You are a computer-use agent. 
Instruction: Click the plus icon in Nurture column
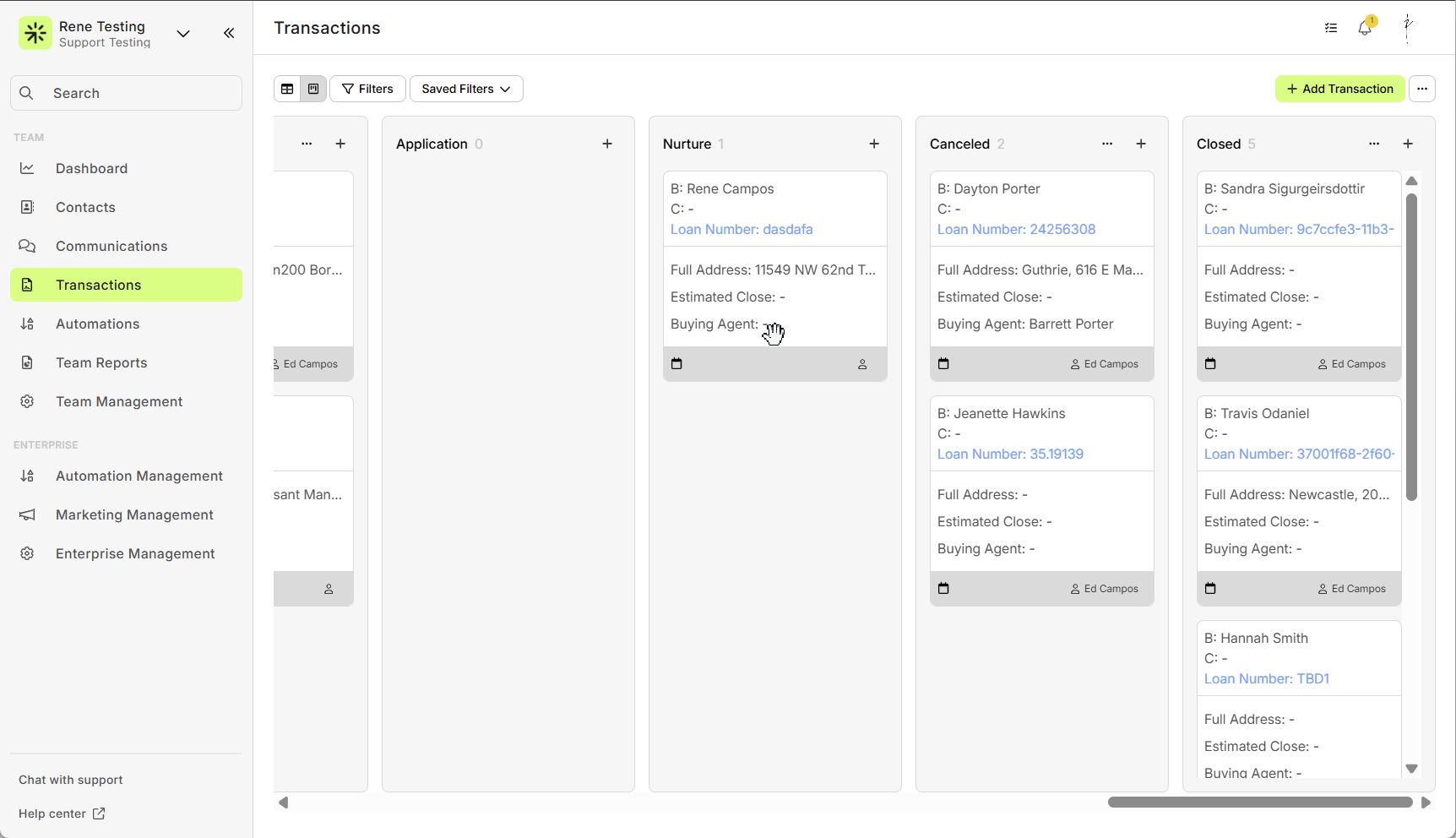point(874,144)
